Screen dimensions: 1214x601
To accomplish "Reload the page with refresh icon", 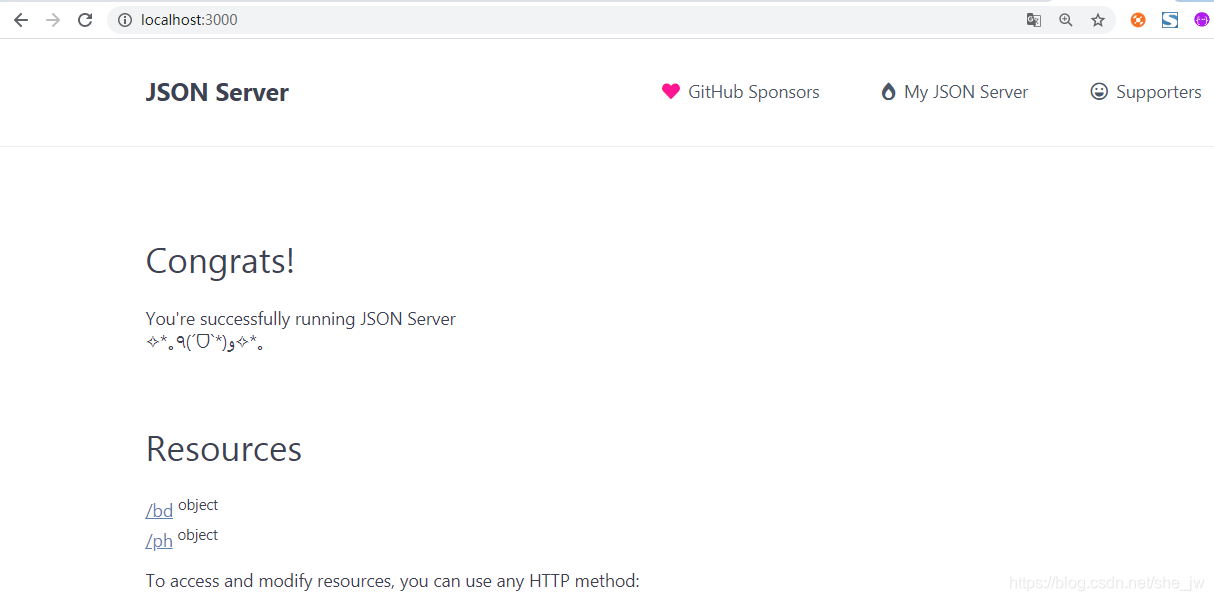I will [85, 20].
